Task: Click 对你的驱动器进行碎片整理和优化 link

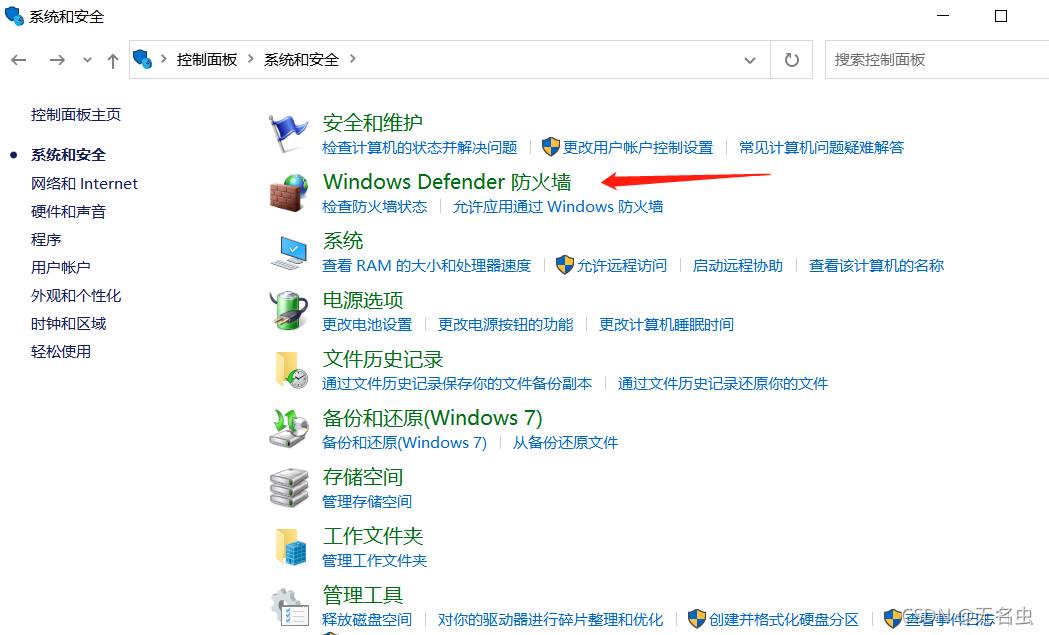Action: [550, 620]
